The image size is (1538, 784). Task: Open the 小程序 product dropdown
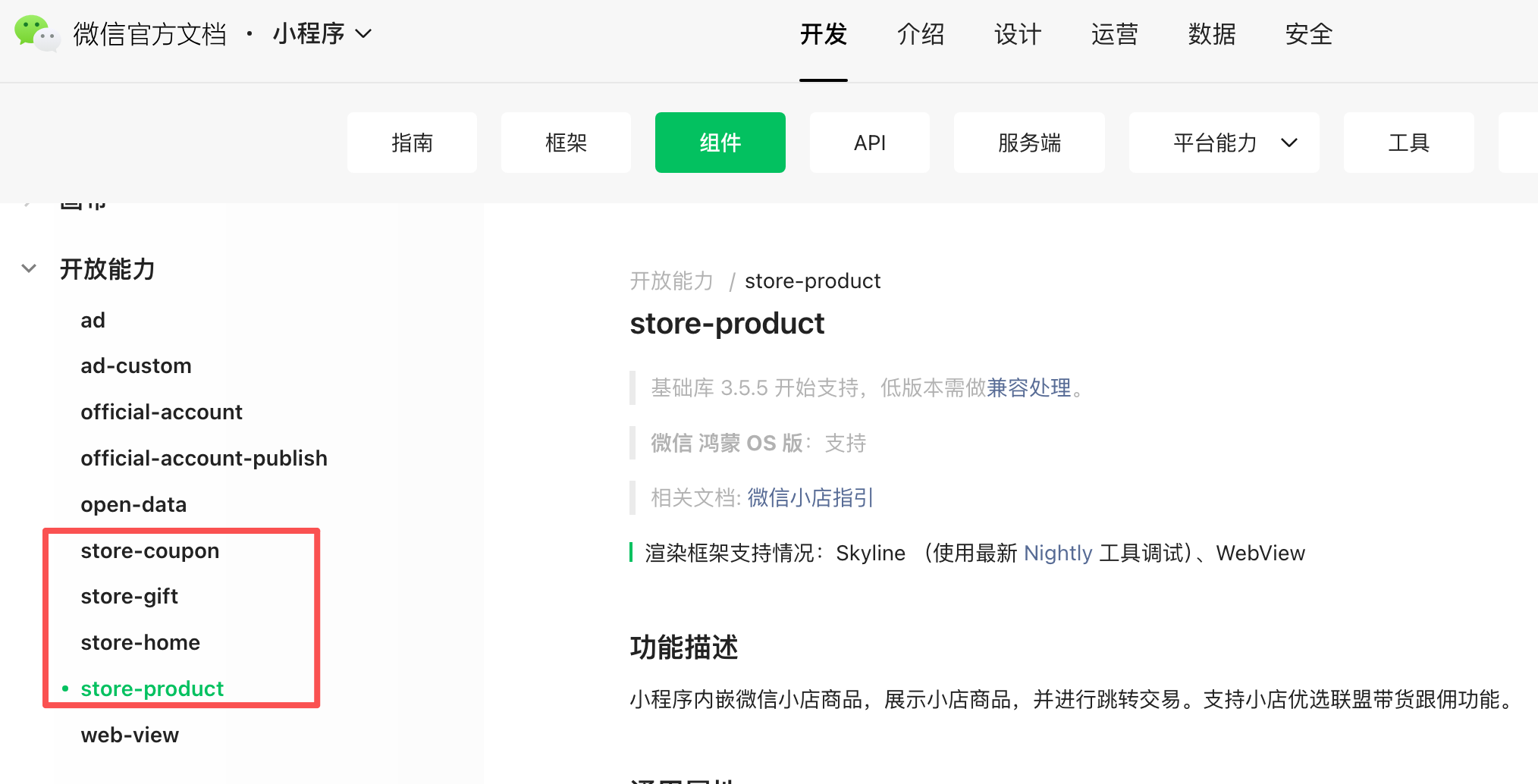(x=322, y=34)
